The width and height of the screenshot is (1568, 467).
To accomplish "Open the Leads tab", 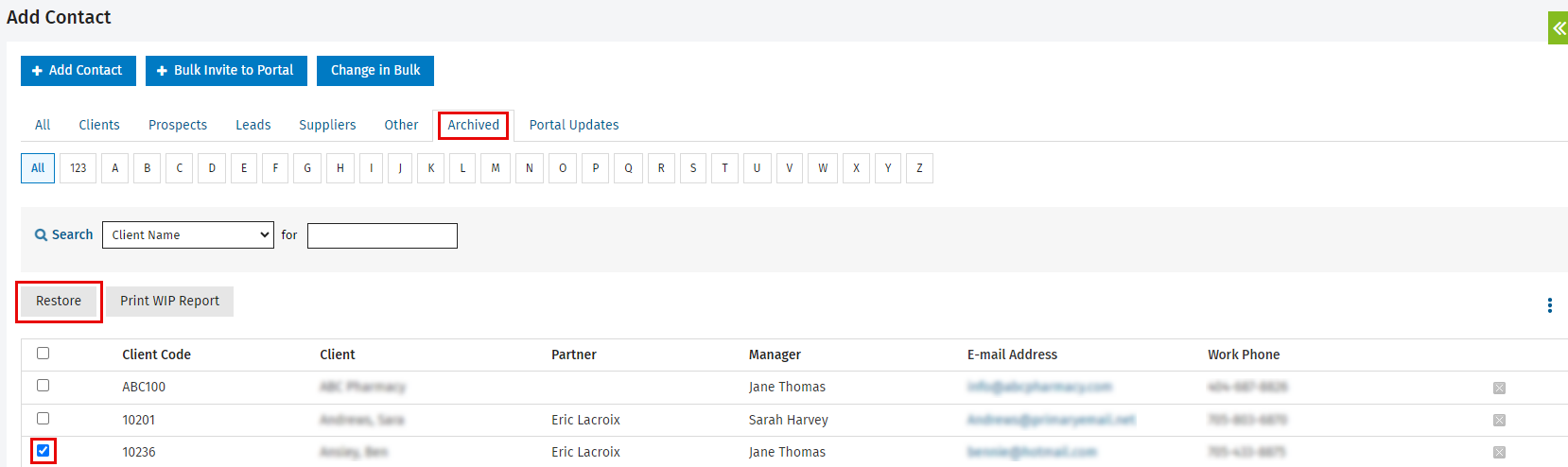I will coord(253,125).
